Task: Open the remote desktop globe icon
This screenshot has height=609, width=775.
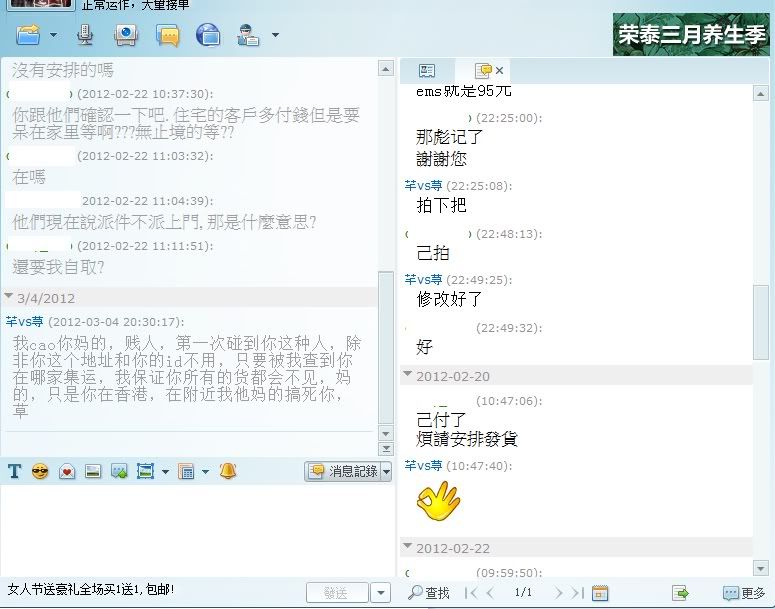Action: [x=208, y=36]
